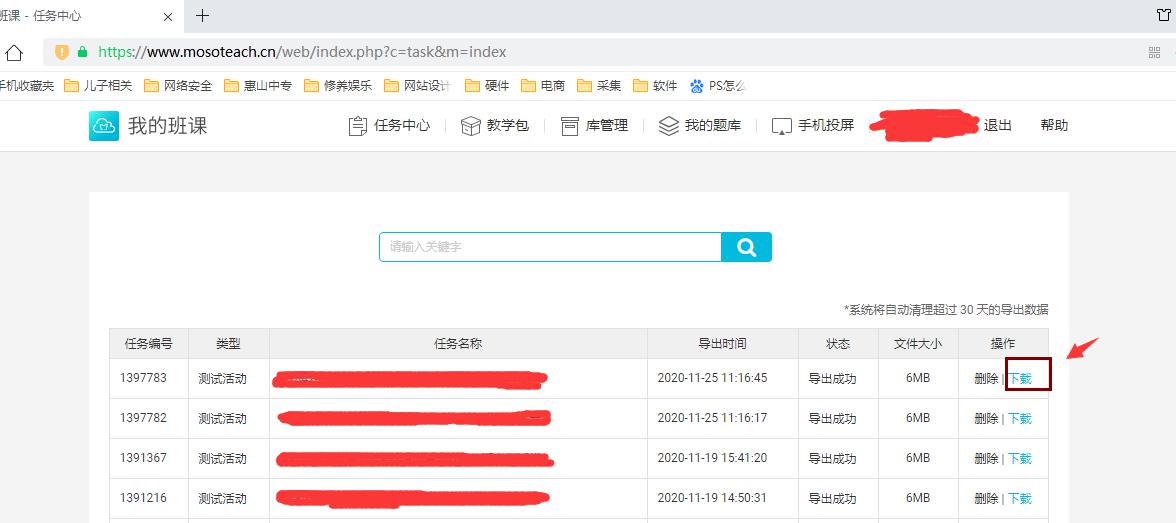Open 库管理 navigation item
The width and height of the screenshot is (1176, 523).
pyautogui.click(x=594, y=125)
